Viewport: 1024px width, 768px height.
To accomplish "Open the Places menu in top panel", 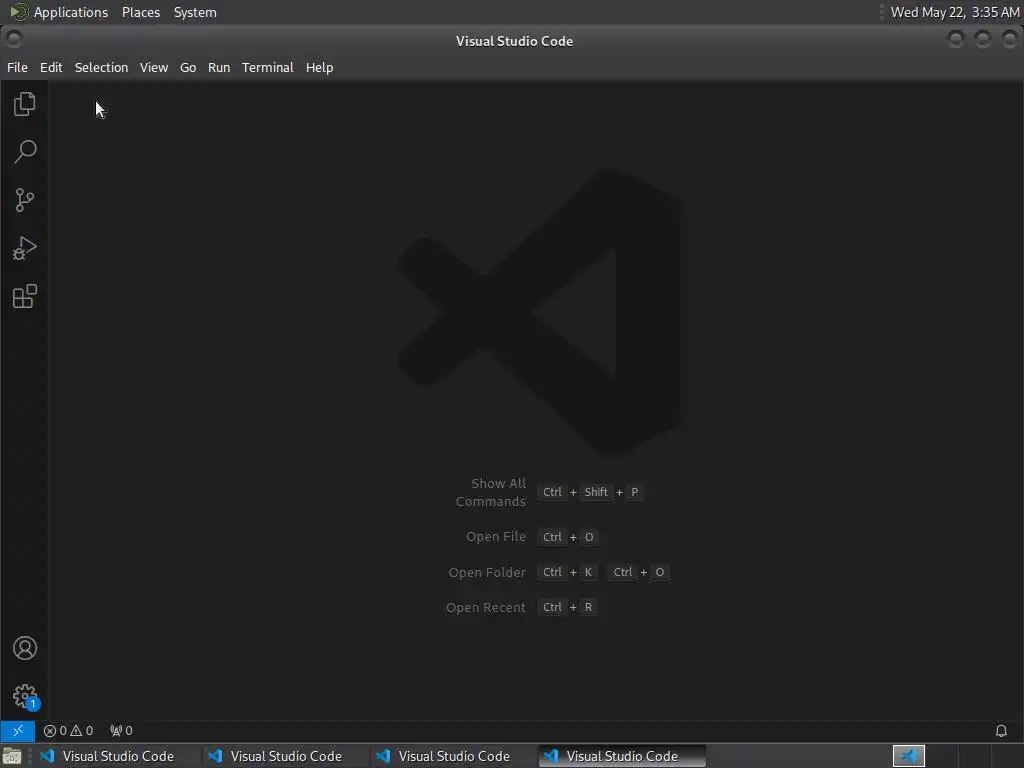I will 141,12.
